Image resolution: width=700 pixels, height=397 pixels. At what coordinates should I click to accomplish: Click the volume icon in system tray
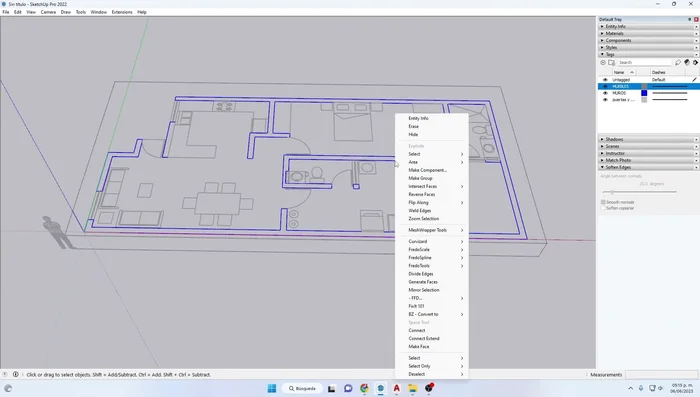coord(660,388)
